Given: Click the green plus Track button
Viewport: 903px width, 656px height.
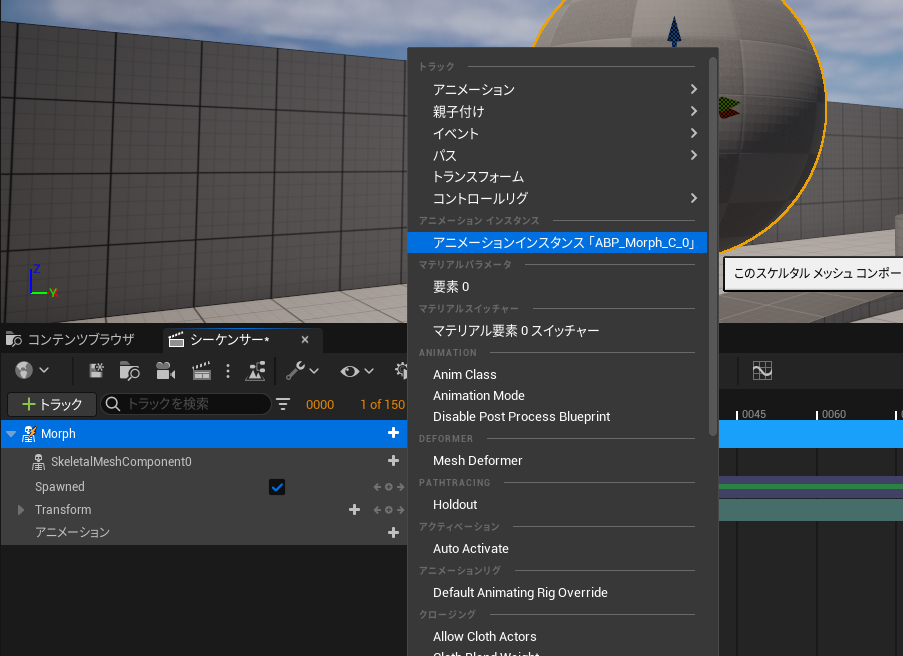Looking at the screenshot, I should coord(52,404).
